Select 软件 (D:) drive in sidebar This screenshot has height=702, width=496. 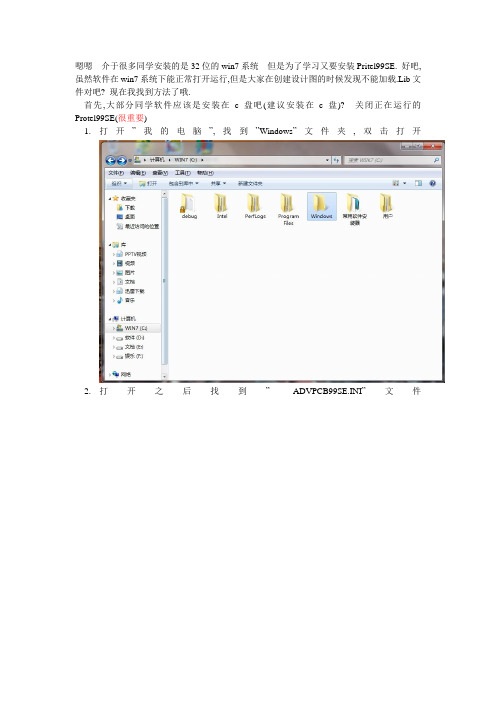click(x=130, y=338)
